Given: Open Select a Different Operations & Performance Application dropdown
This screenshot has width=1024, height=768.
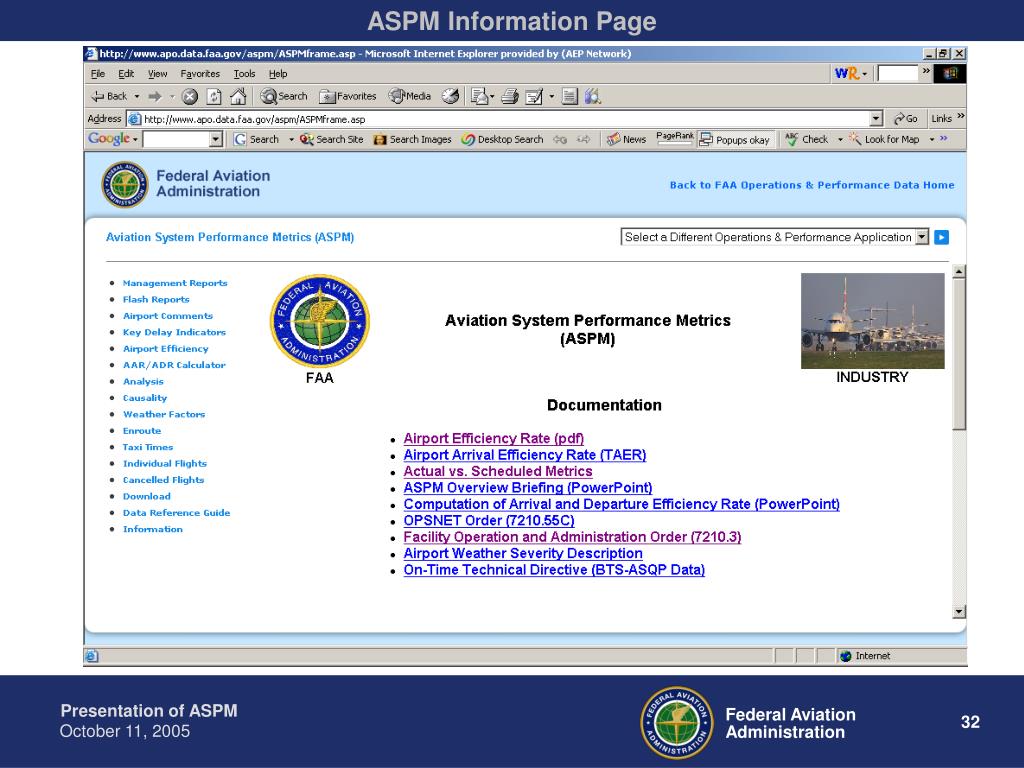Looking at the screenshot, I should (x=921, y=237).
